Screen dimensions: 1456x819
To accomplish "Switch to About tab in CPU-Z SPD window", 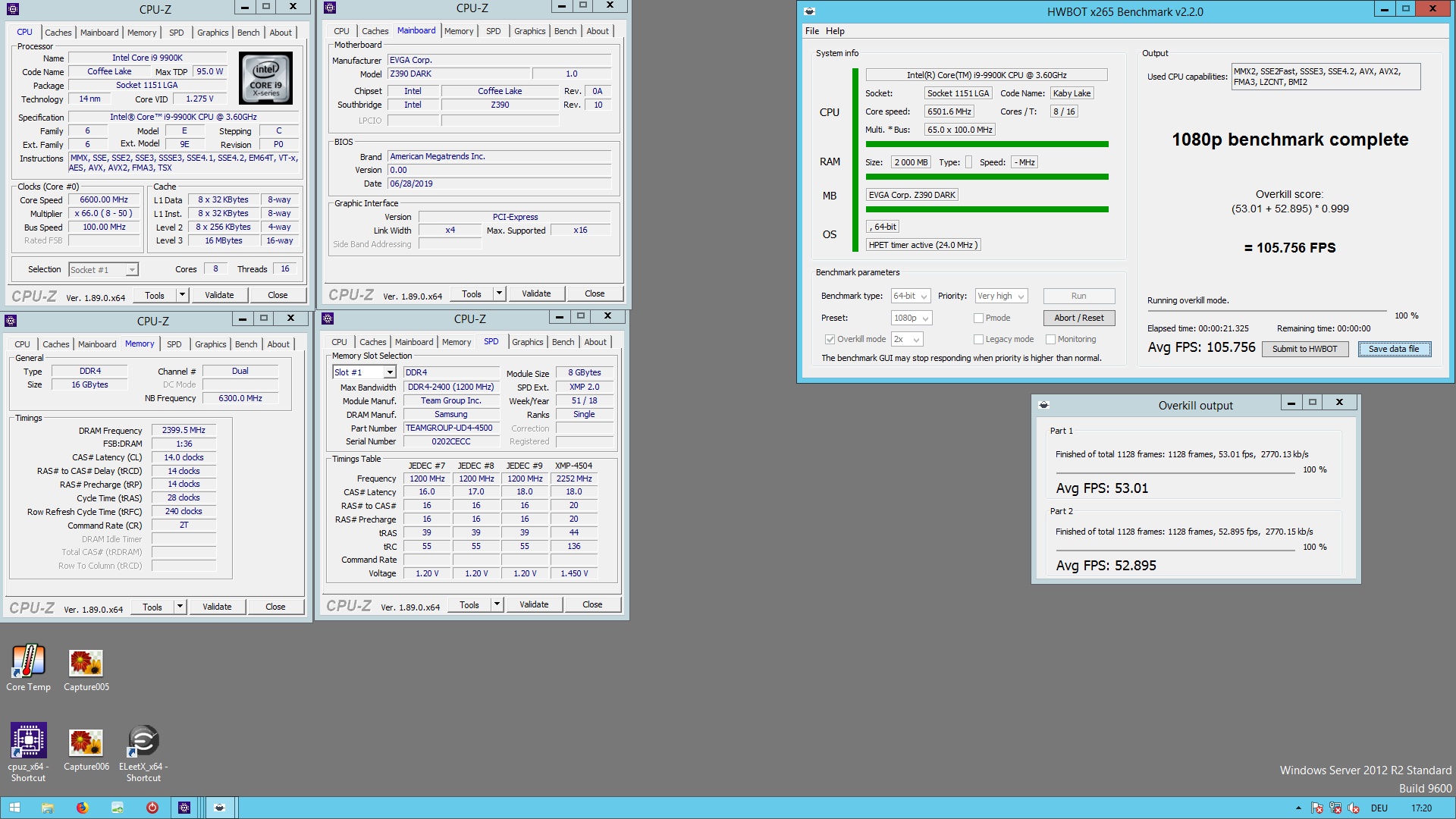I will pyautogui.click(x=595, y=342).
